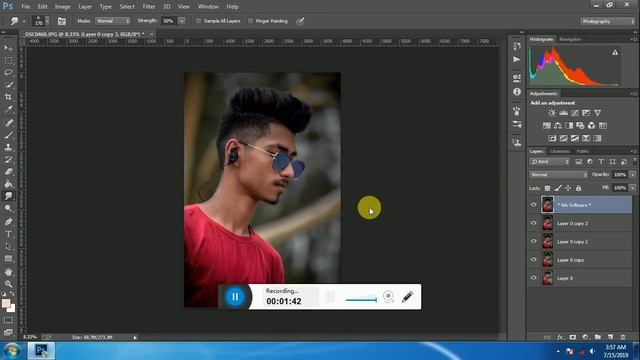Add a Photo Filter adjustment
640x360 pixels.
point(580,126)
